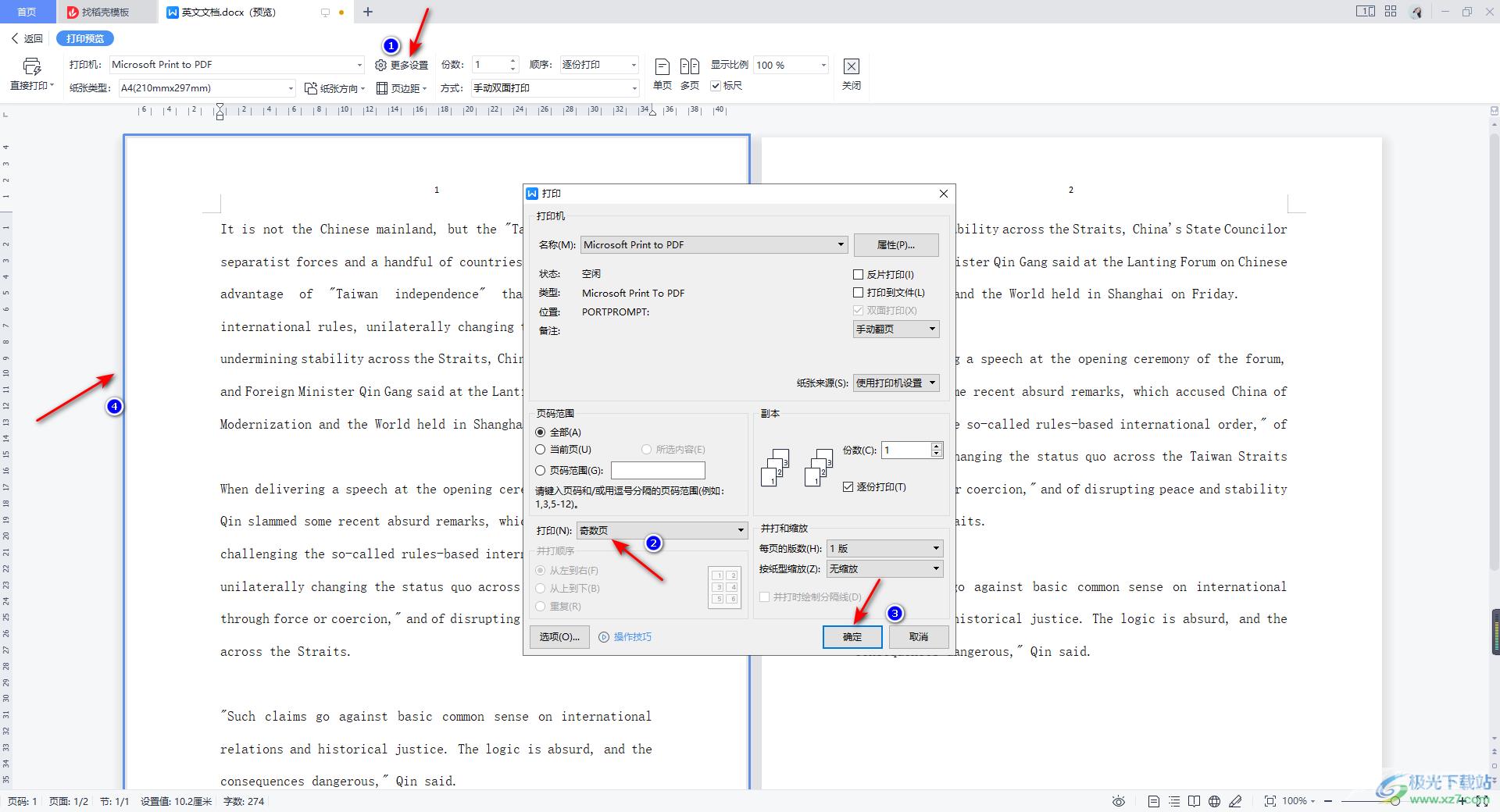
Task: Click zoom out minus in status bar
Action: tap(1328, 801)
